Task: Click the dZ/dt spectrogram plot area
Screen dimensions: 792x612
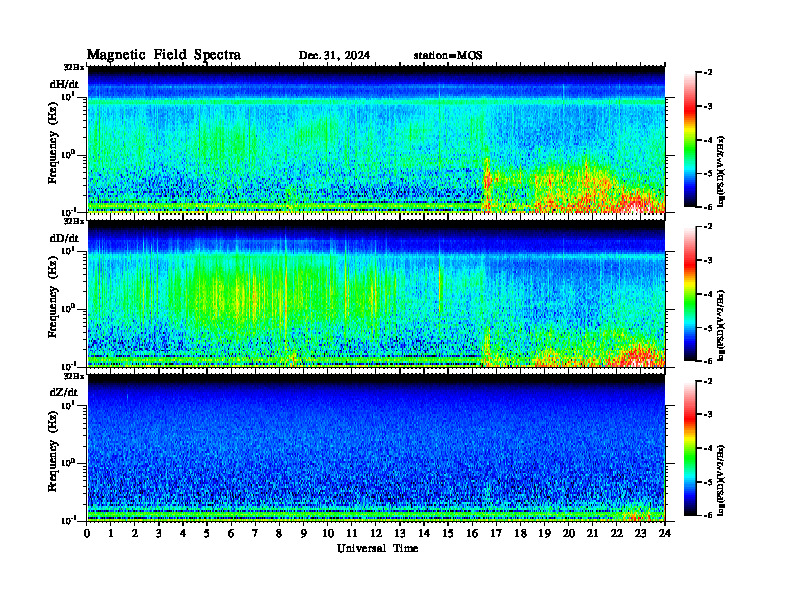Action: coord(376,448)
